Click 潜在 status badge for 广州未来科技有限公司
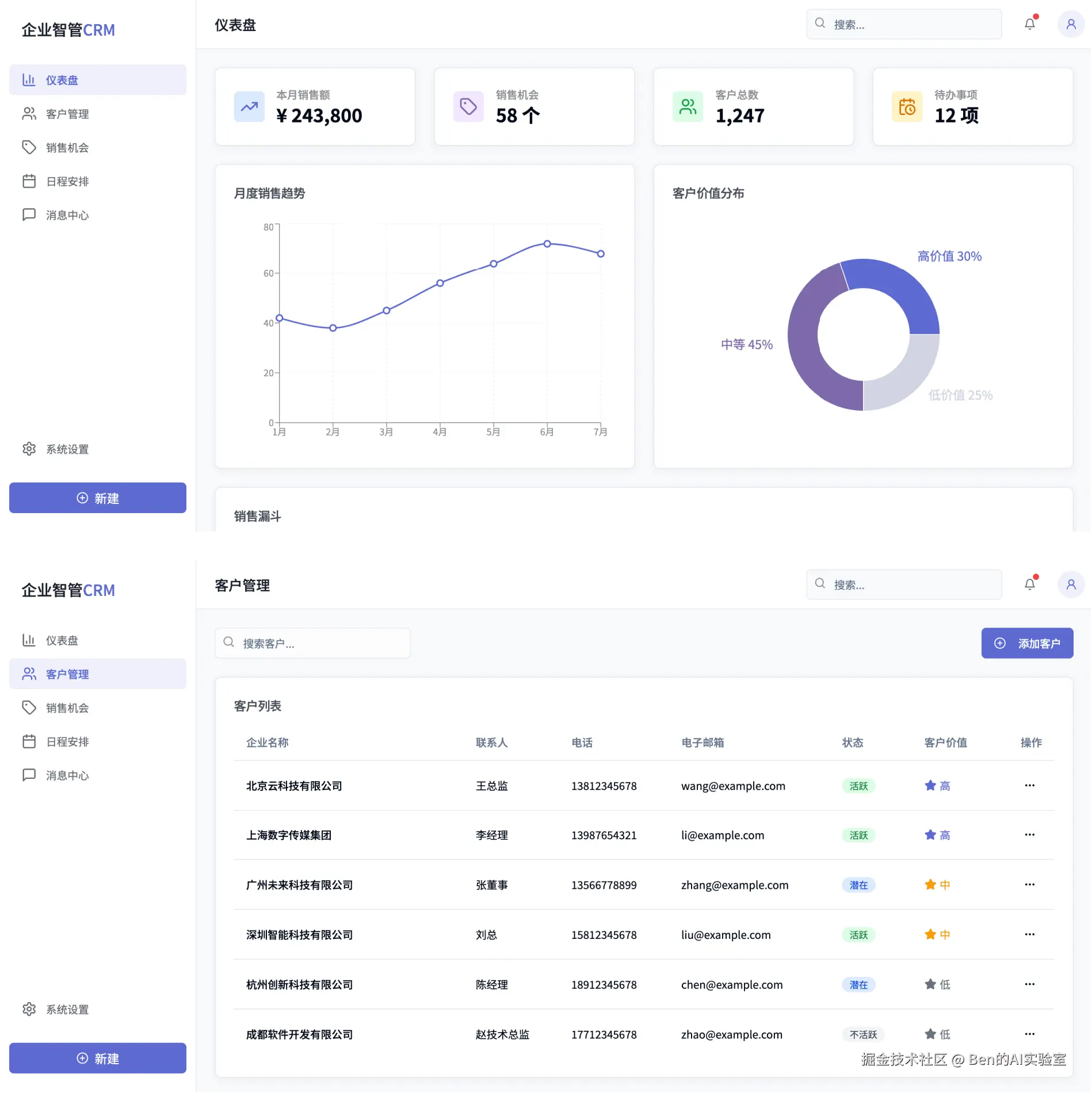Image resolution: width=1092 pixels, height=1093 pixels. [858, 885]
